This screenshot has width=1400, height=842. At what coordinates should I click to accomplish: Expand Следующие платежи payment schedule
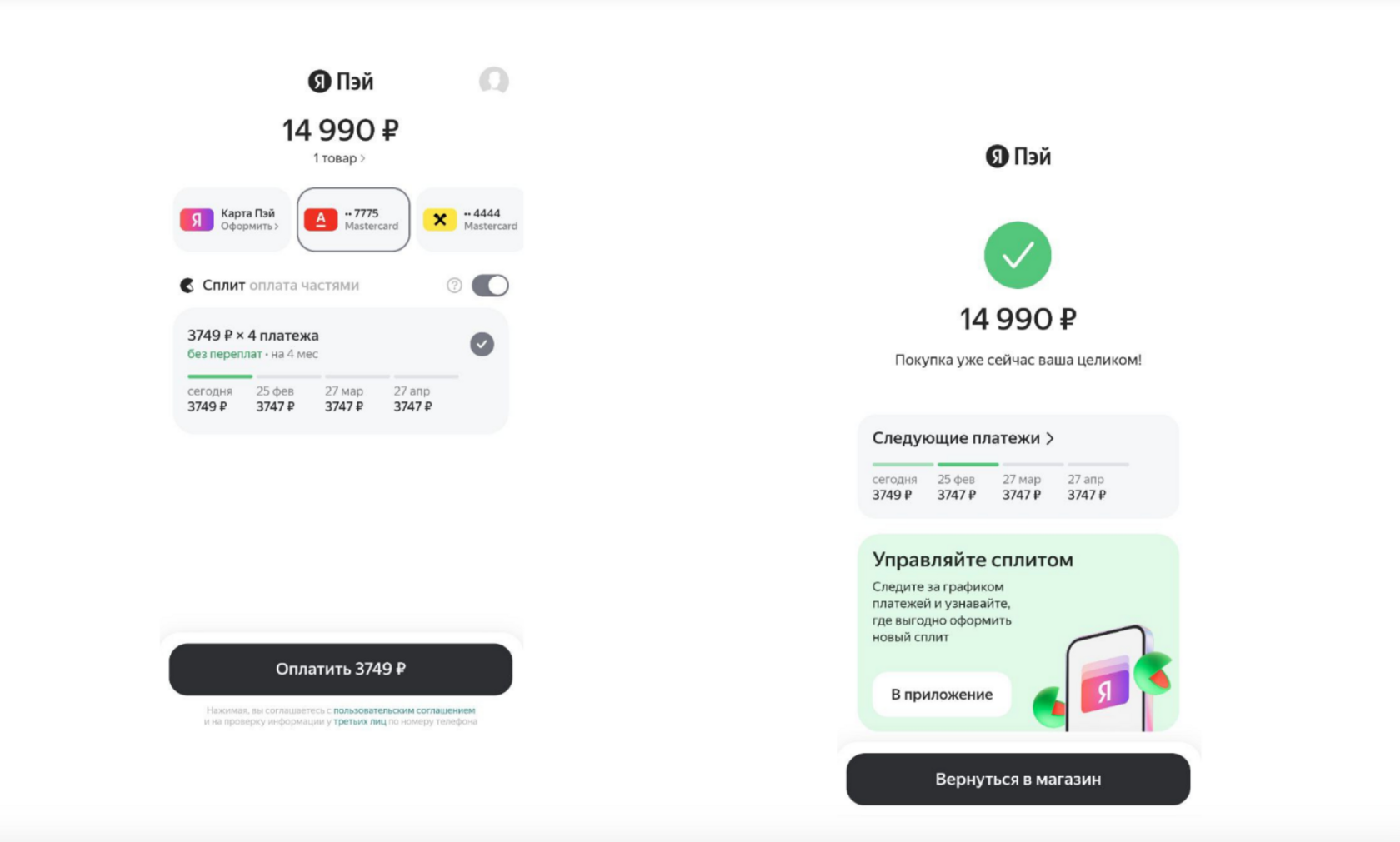[963, 438]
